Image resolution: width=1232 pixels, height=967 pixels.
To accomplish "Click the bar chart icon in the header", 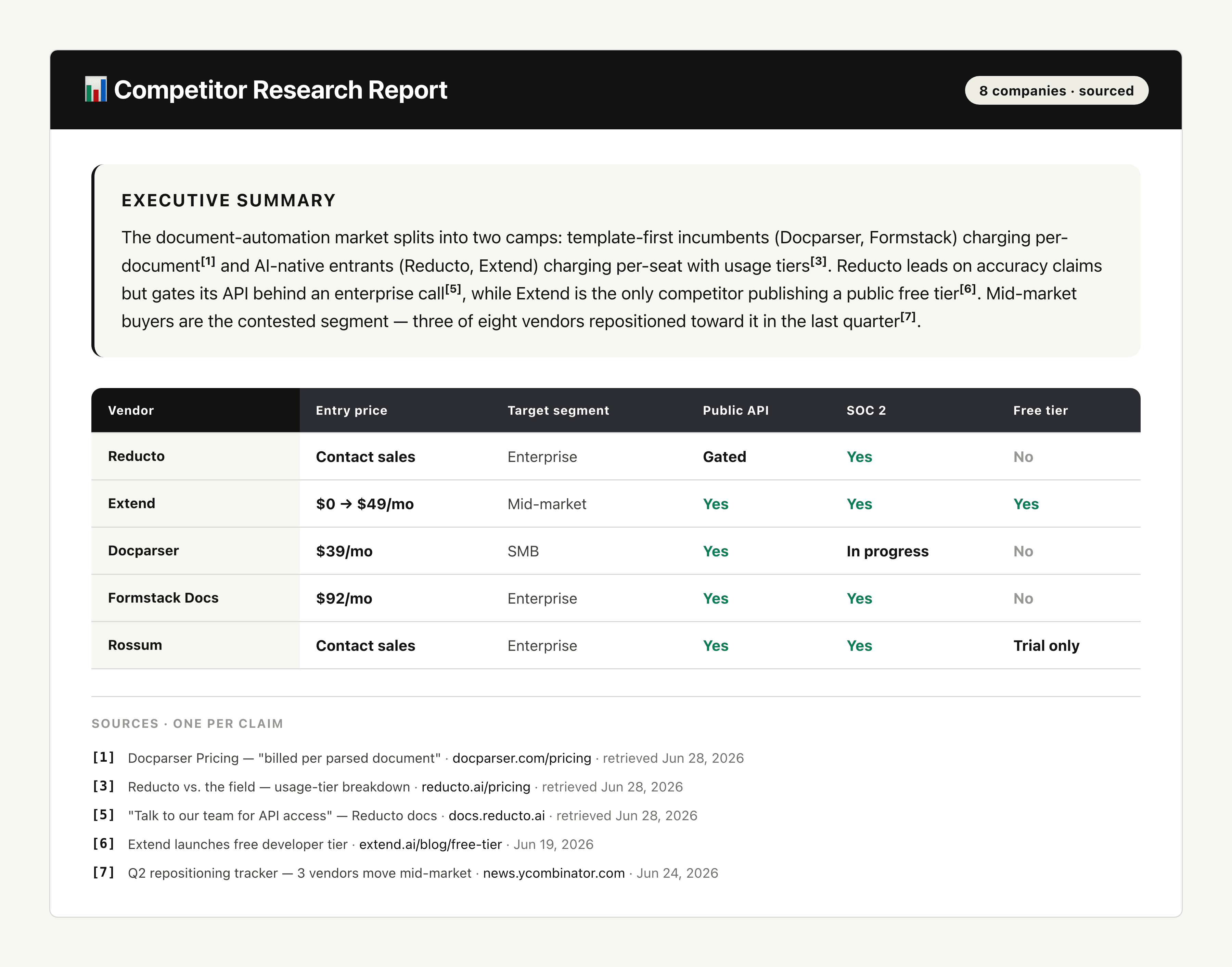I will [96, 89].
